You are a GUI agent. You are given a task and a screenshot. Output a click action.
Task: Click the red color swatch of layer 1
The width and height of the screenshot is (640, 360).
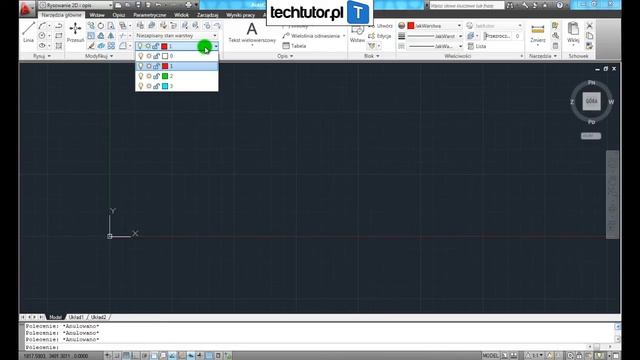165,66
